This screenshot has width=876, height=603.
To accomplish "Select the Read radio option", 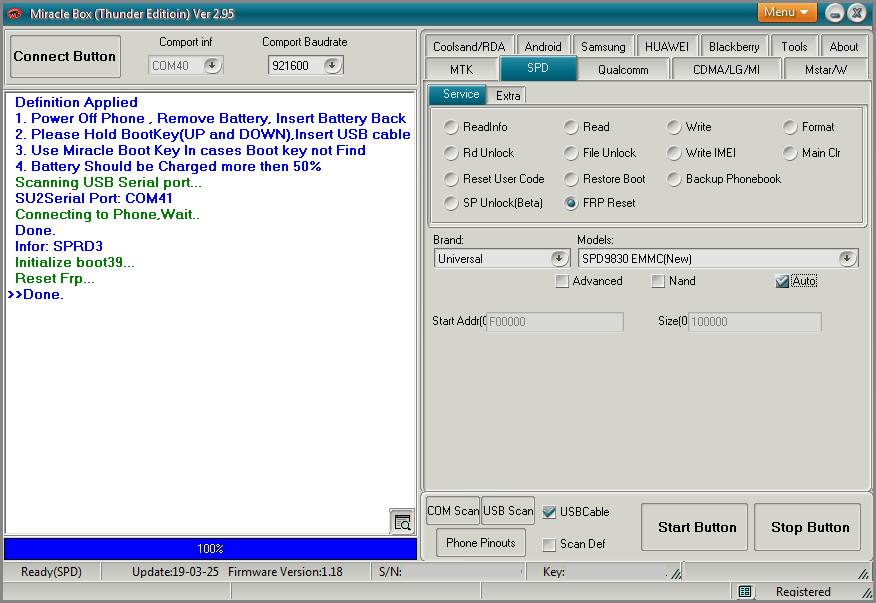I will tap(570, 127).
